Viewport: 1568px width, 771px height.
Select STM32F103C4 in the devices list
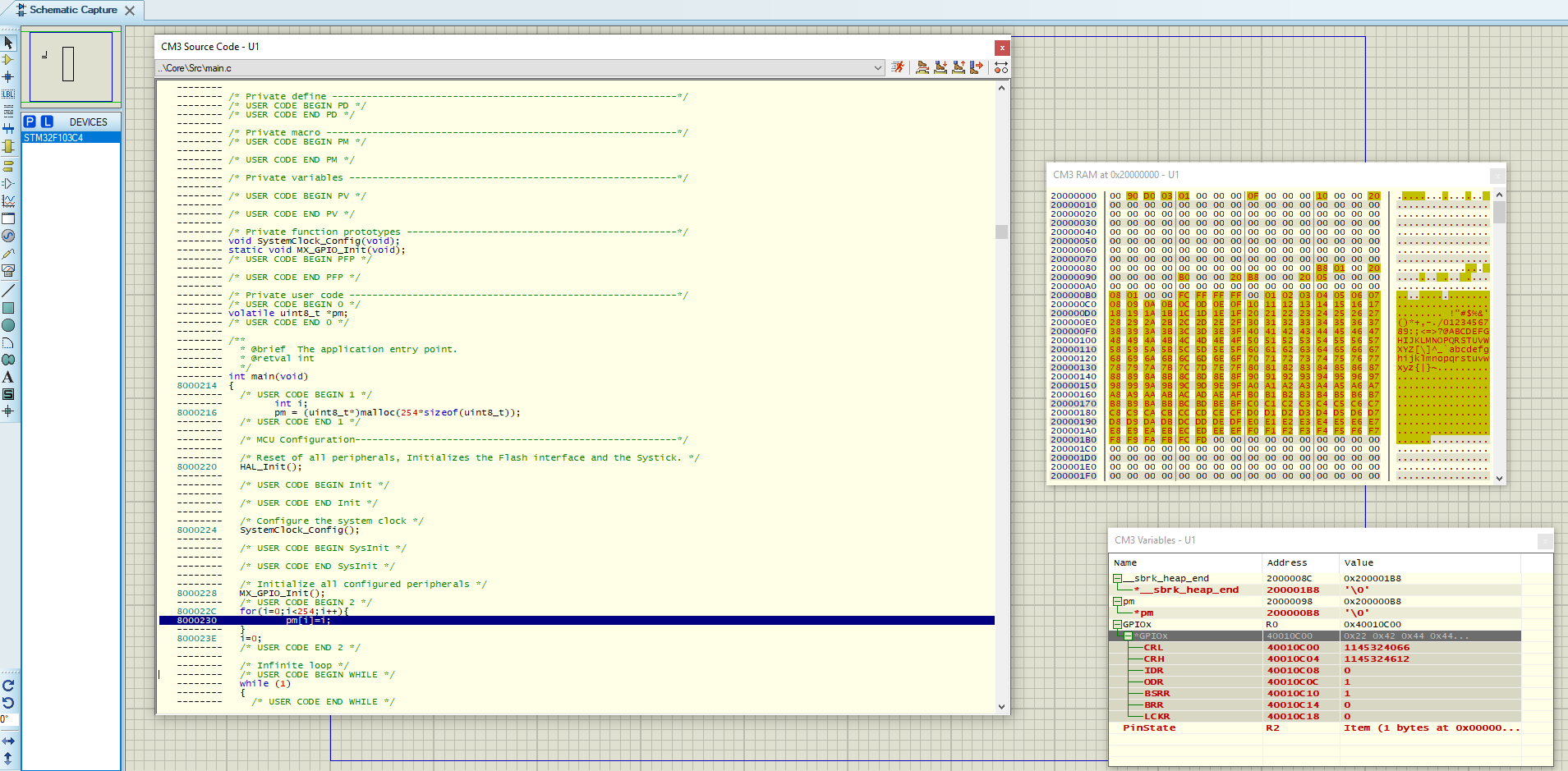[54, 138]
